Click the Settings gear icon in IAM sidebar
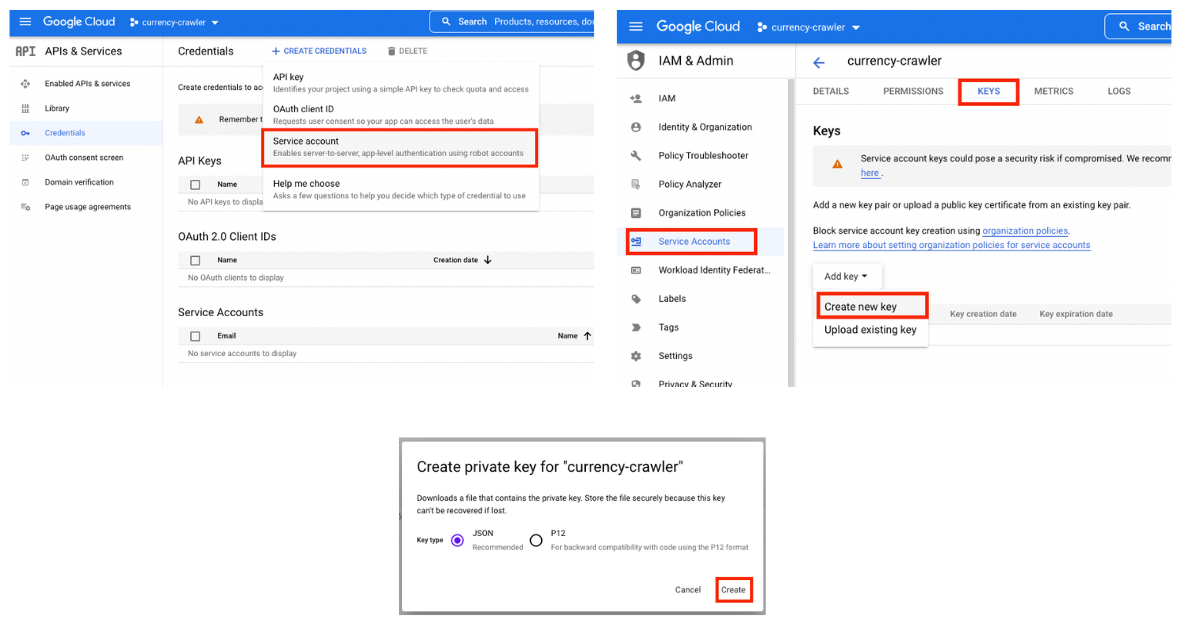Image resolution: width=1200 pixels, height=630 pixels. [636, 356]
